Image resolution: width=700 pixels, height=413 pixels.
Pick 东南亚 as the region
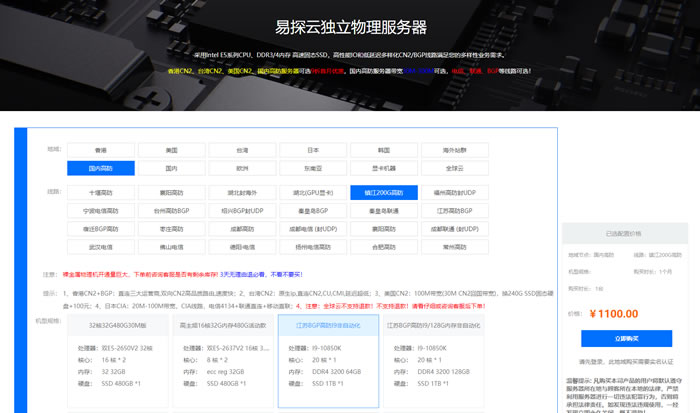click(313, 168)
